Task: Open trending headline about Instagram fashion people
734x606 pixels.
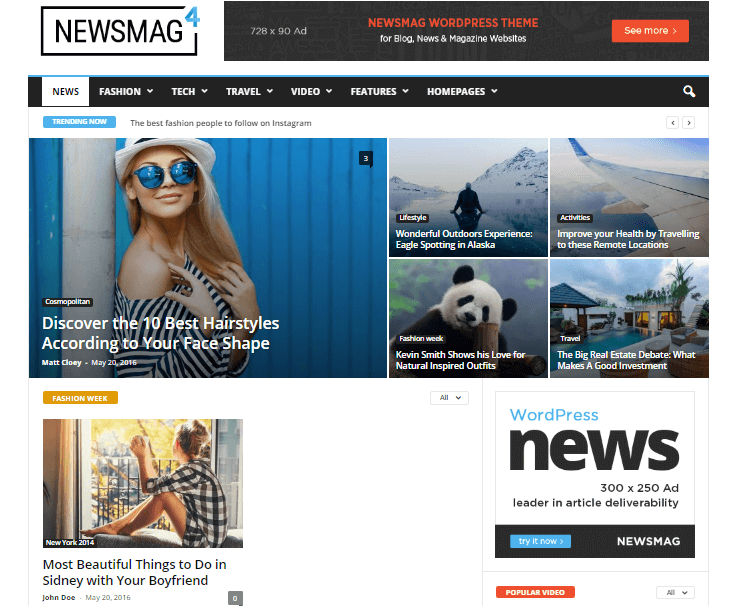Action: (220, 123)
